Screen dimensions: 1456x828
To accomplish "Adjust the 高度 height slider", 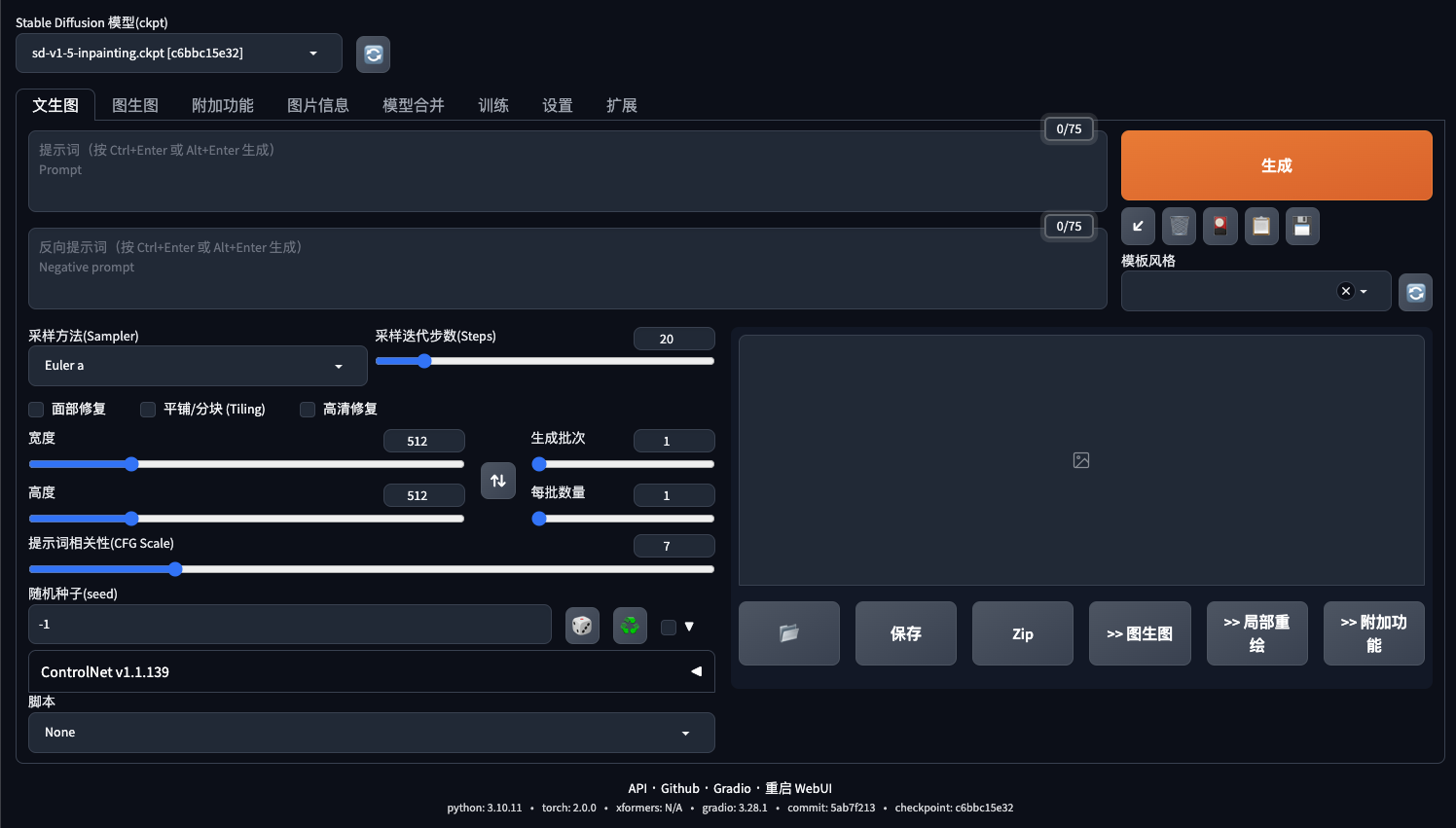I will tap(246, 519).
